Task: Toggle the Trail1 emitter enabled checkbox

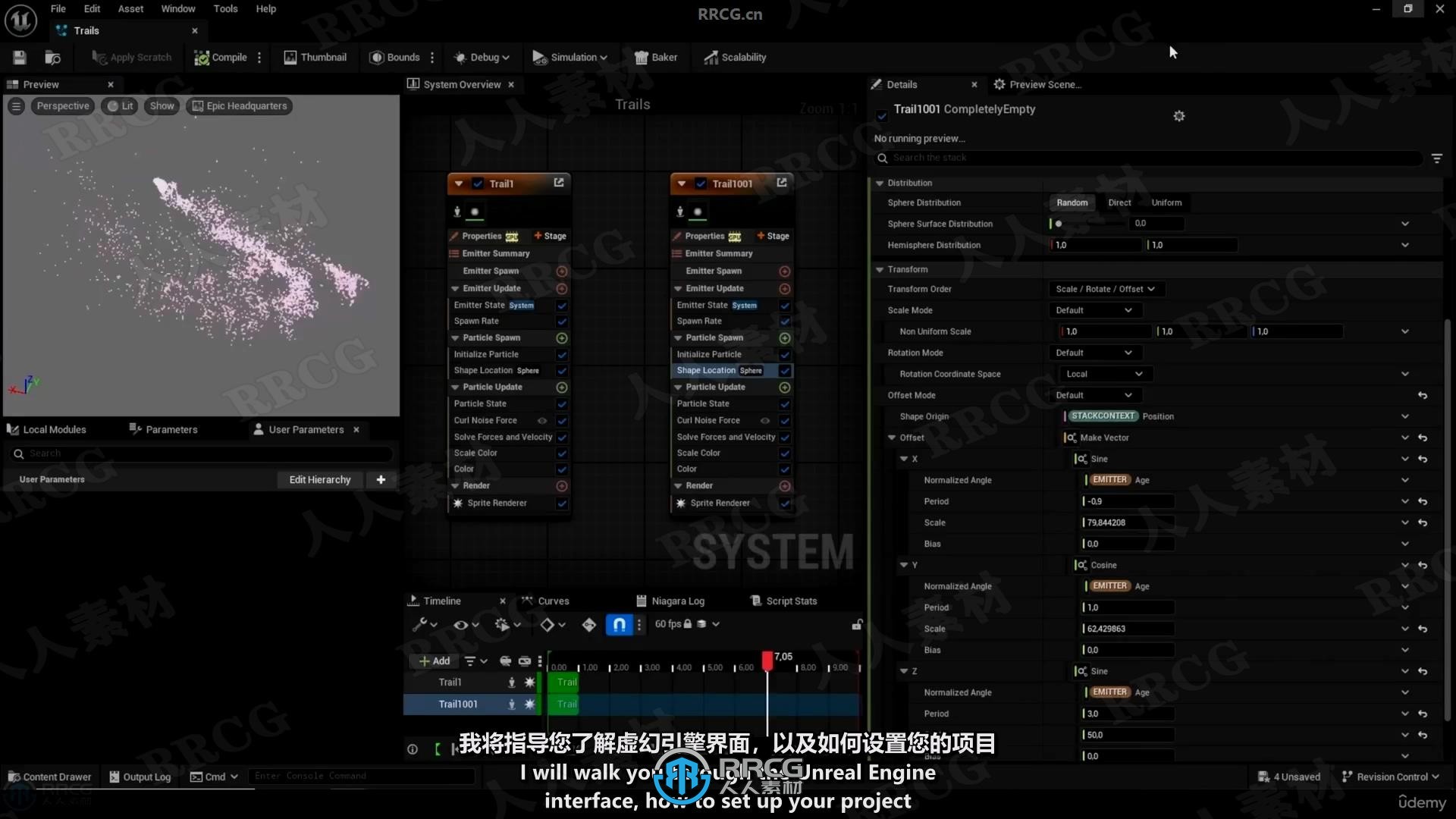Action: pyautogui.click(x=478, y=184)
